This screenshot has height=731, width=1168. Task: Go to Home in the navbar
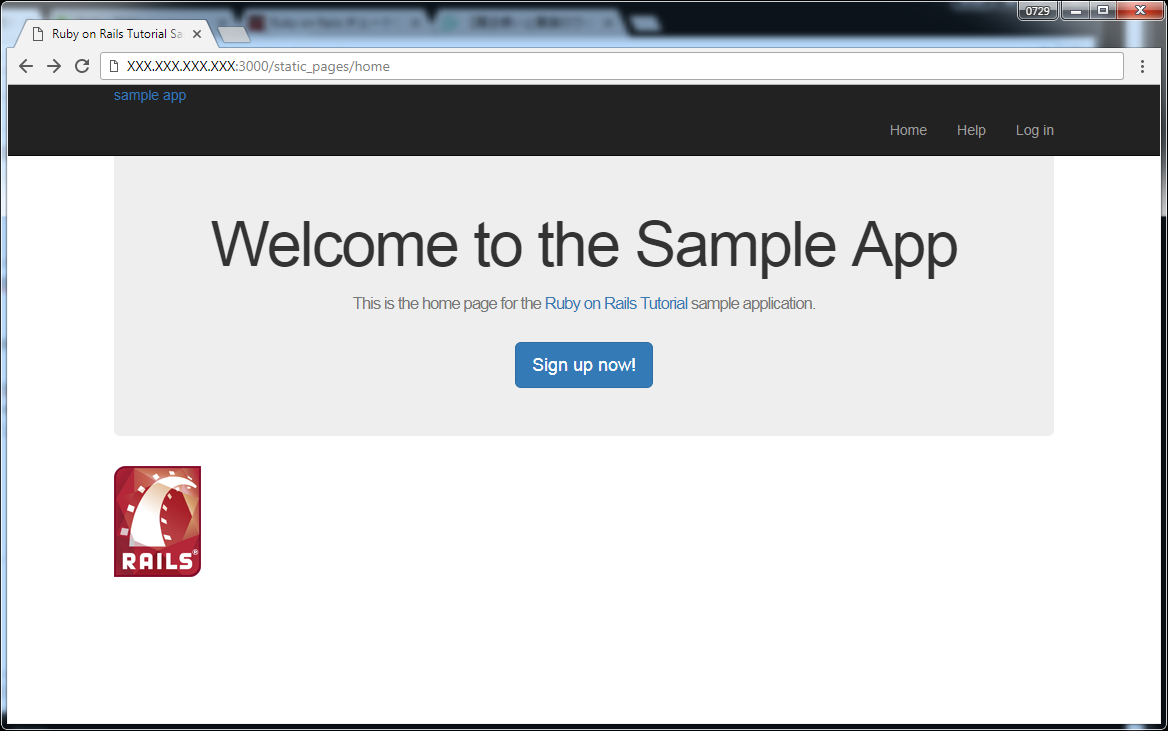[908, 130]
